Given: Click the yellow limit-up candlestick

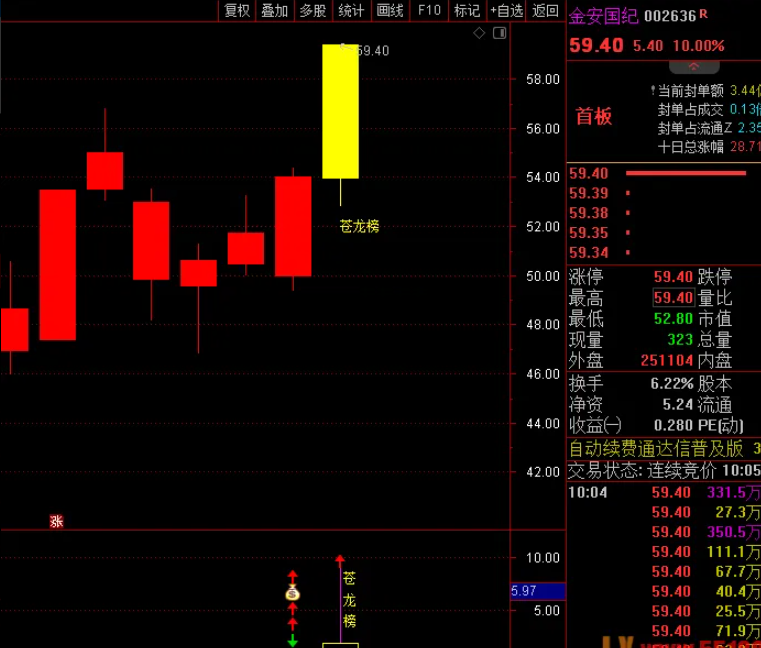Looking at the screenshot, I should 340,111.
